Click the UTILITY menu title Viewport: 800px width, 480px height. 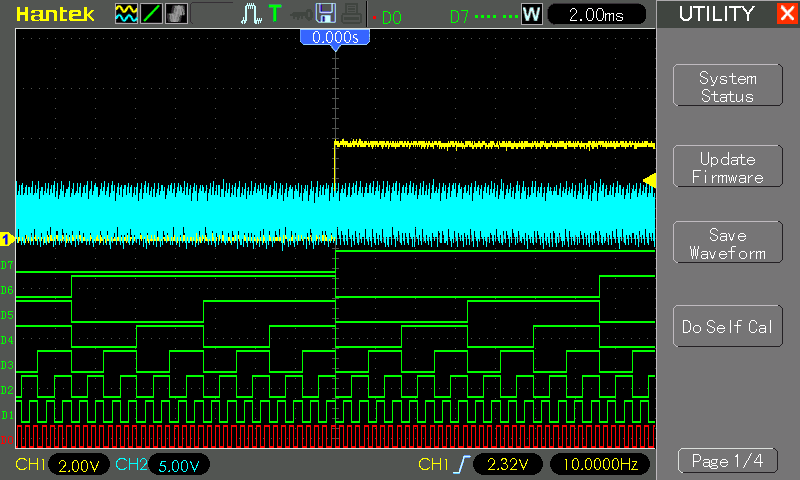(x=716, y=14)
